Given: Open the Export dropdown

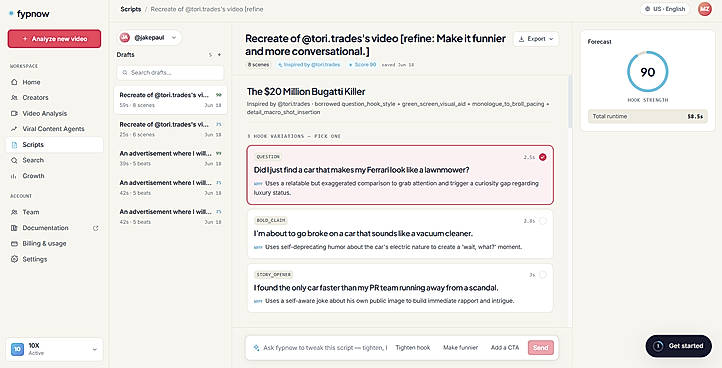Looking at the screenshot, I should click(x=536, y=39).
